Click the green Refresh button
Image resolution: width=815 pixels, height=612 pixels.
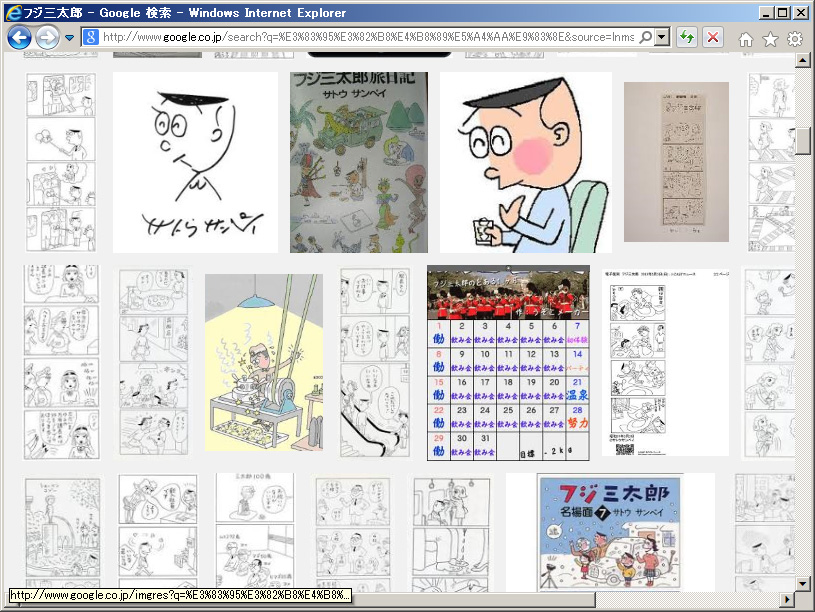click(x=687, y=37)
